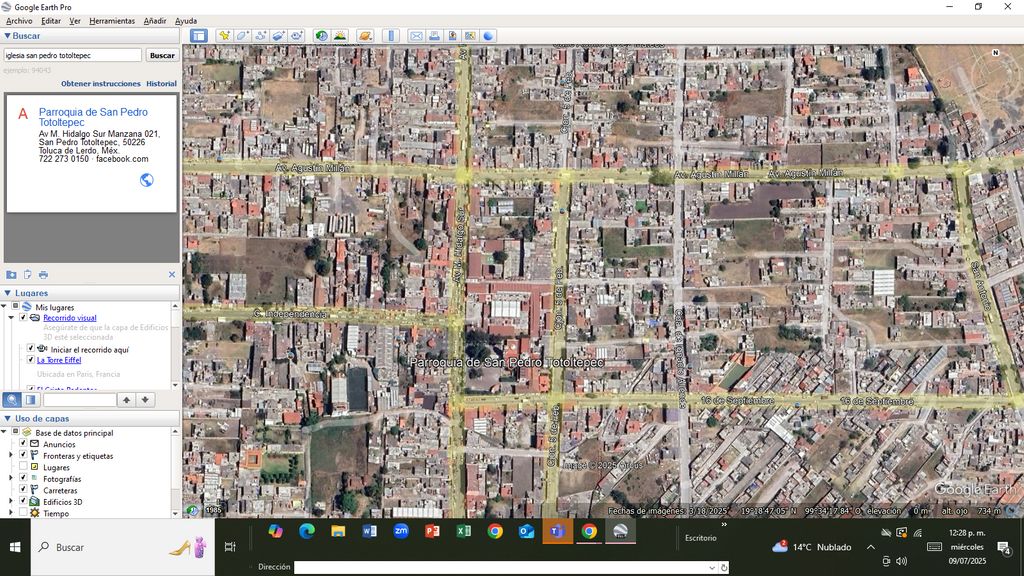1024x576 pixels.
Task: Show the ruler measuring tool
Action: coord(391,35)
